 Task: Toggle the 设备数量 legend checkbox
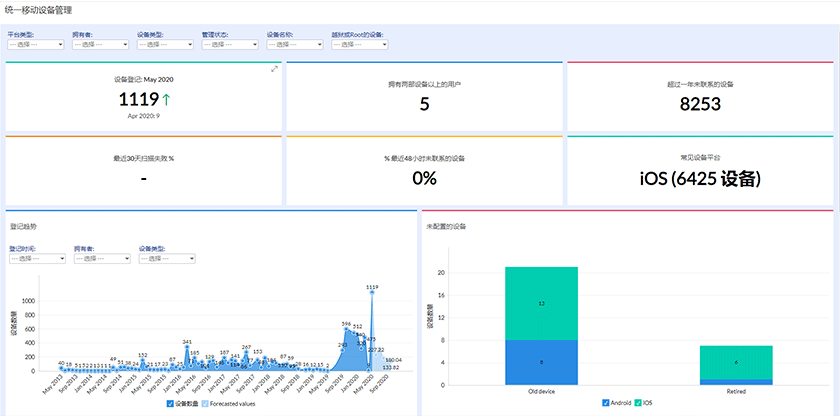coord(171,404)
